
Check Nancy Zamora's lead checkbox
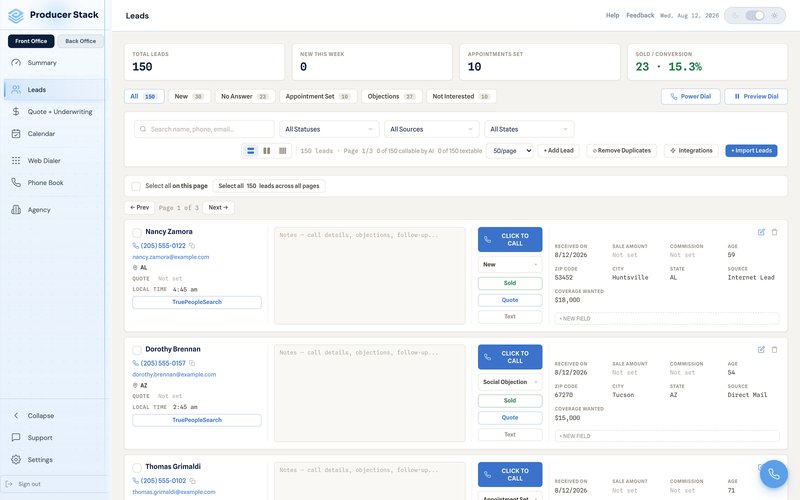click(137, 233)
